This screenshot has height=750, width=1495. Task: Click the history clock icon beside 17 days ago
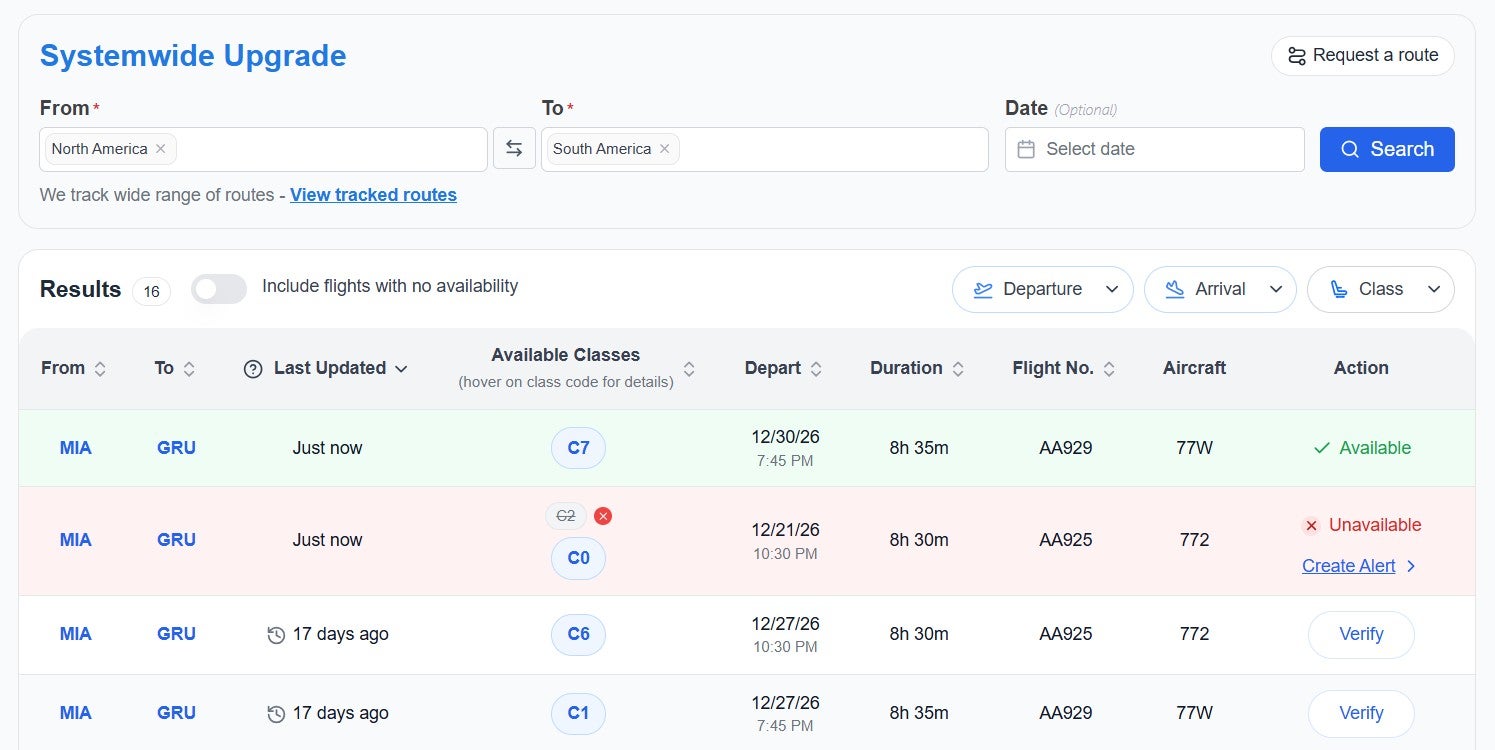(276, 634)
